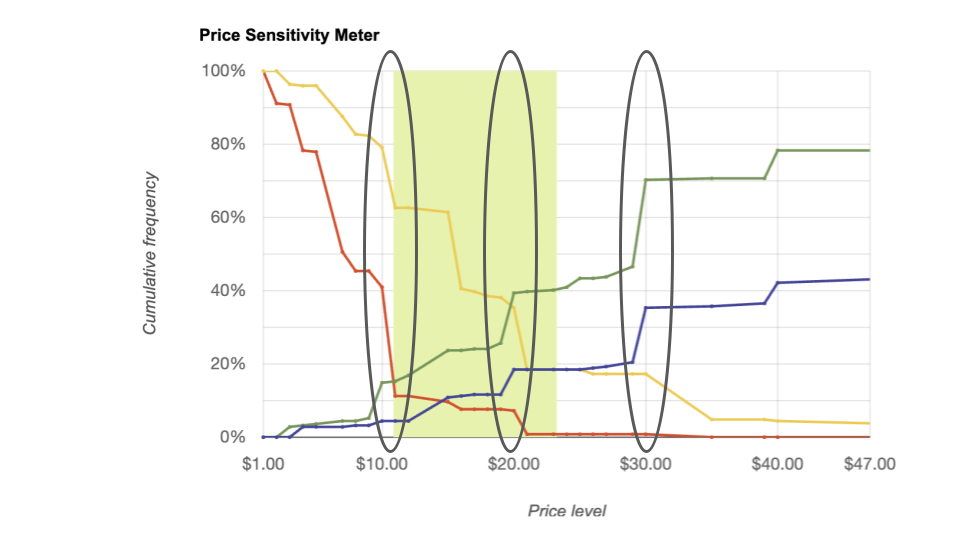Click the green line's point at $40.00
The image size is (960, 540).
[x=778, y=151]
